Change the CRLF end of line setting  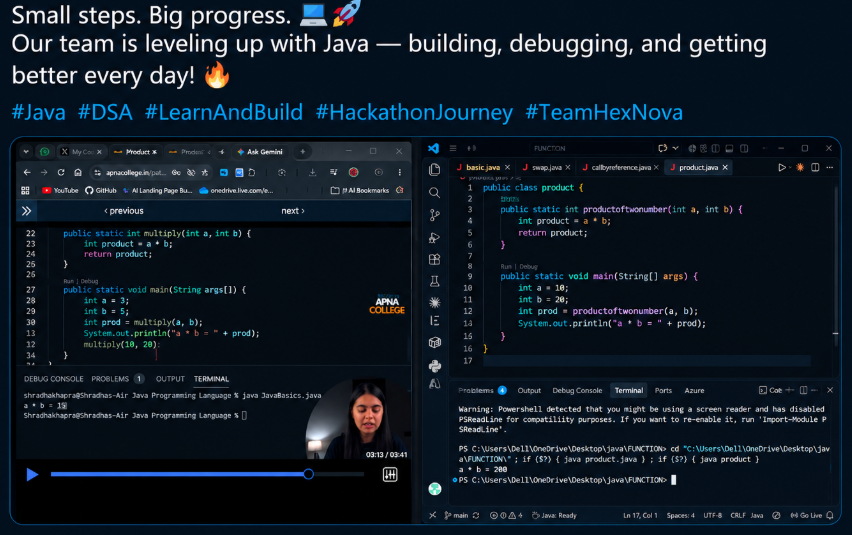[x=738, y=515]
